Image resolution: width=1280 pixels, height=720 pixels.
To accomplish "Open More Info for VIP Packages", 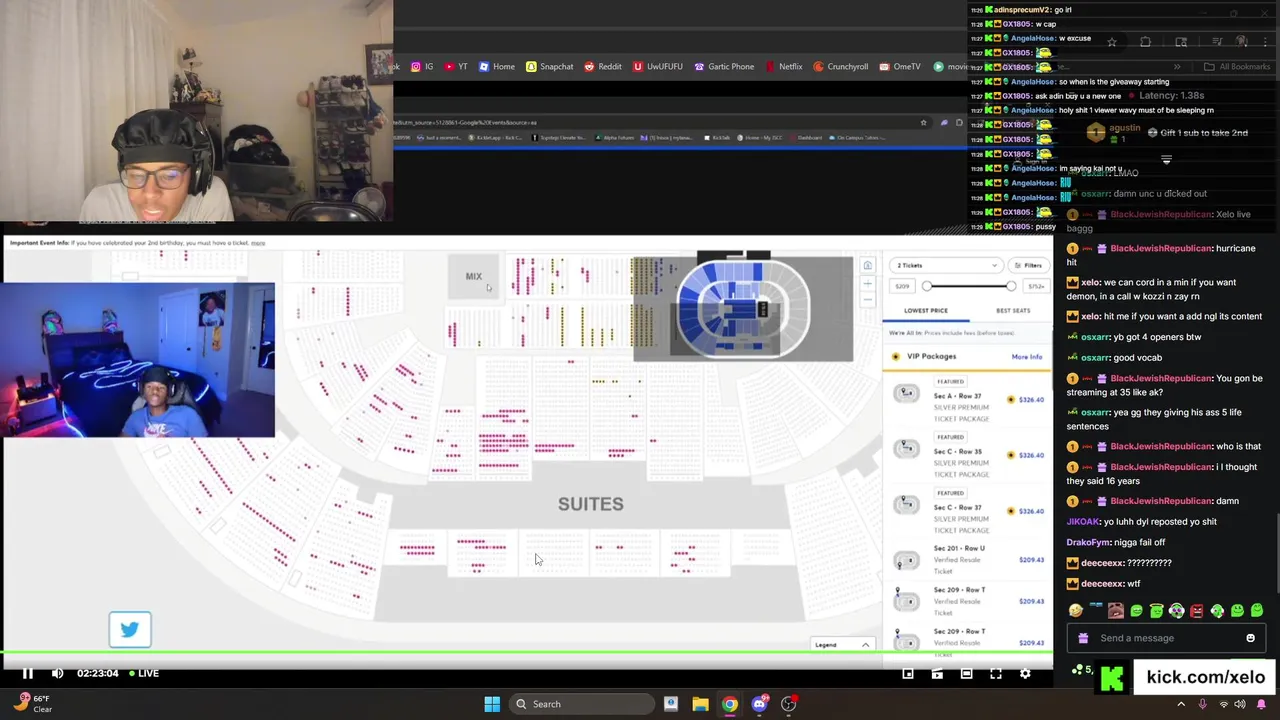I will point(1026,357).
